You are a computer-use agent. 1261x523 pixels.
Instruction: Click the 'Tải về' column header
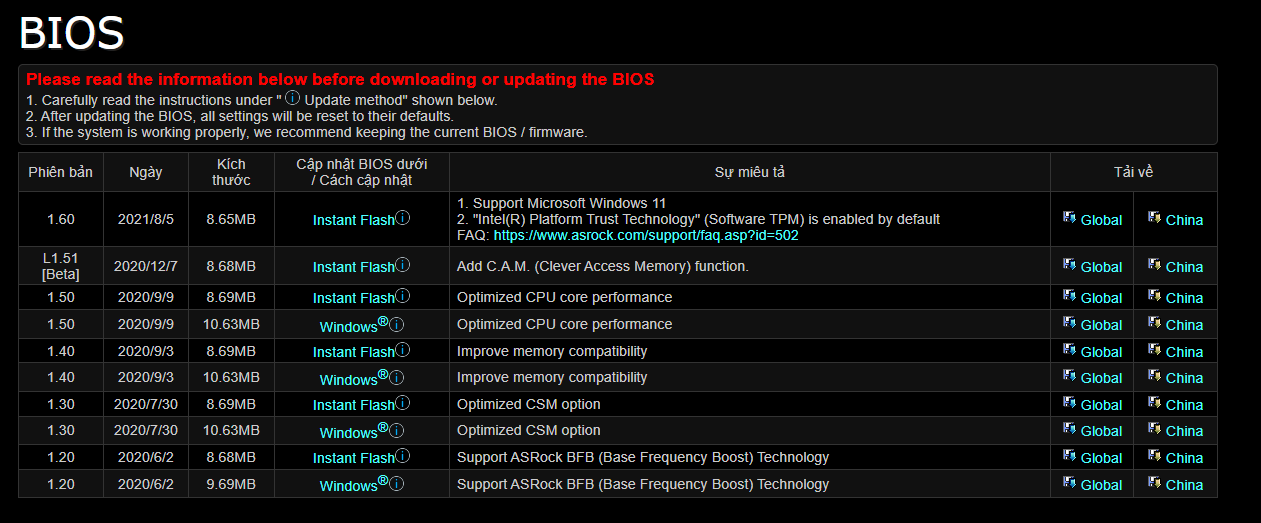click(x=1133, y=172)
